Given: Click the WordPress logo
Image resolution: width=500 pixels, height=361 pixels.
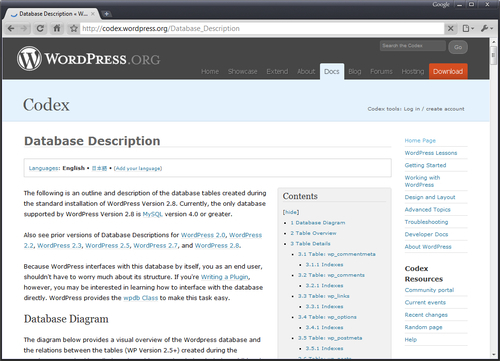Looking at the screenshot, I should pos(29,59).
